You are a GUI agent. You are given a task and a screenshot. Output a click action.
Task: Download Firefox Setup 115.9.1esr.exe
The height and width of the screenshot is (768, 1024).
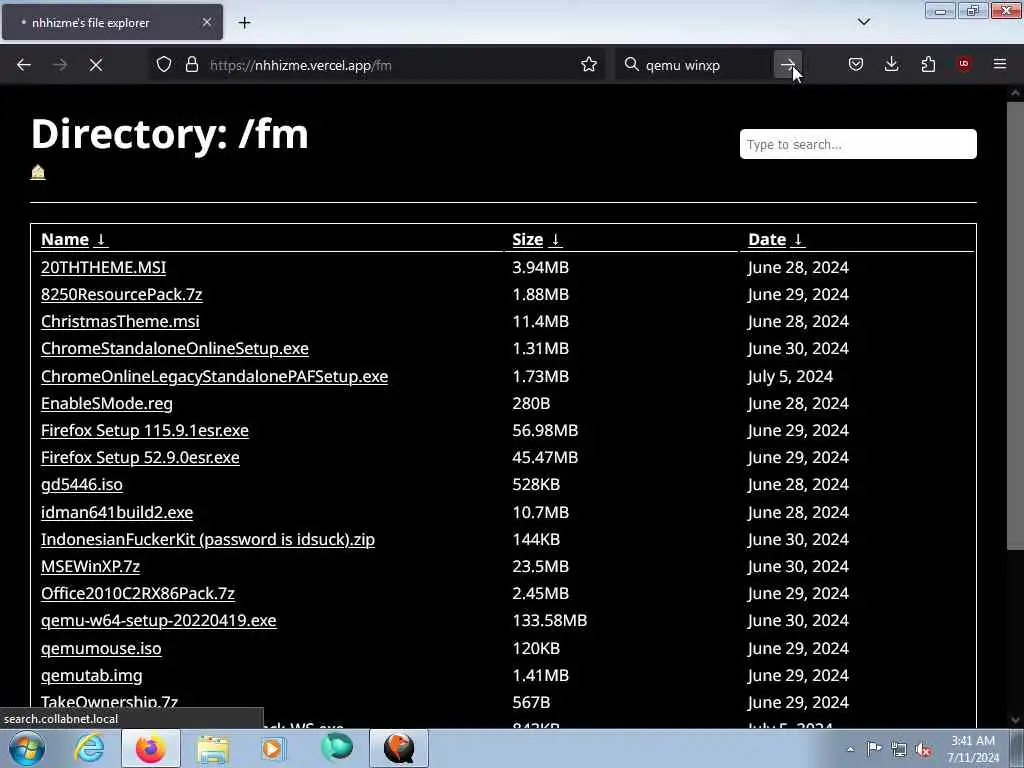point(145,430)
